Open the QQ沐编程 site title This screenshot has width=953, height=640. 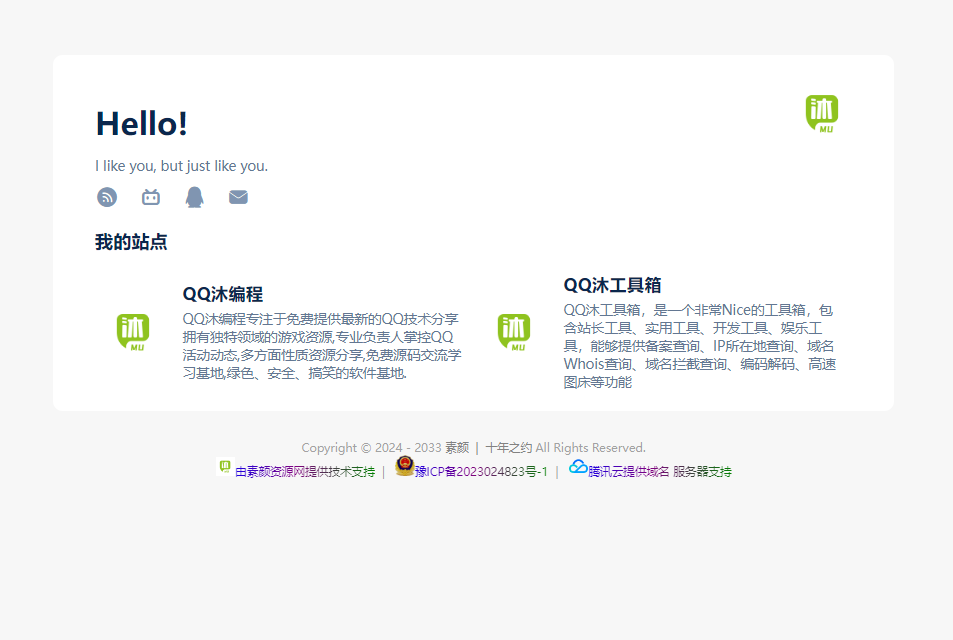[x=222, y=294]
